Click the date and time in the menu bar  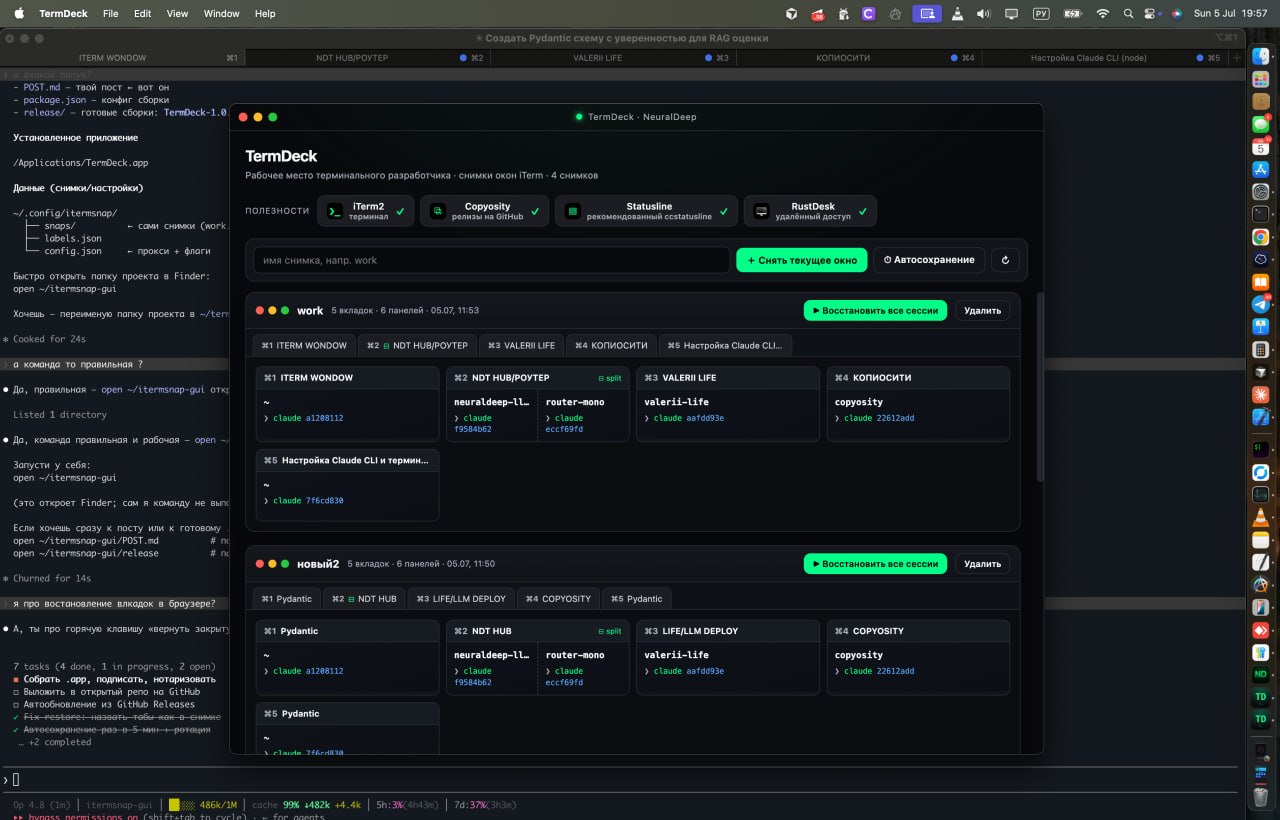(1230, 14)
